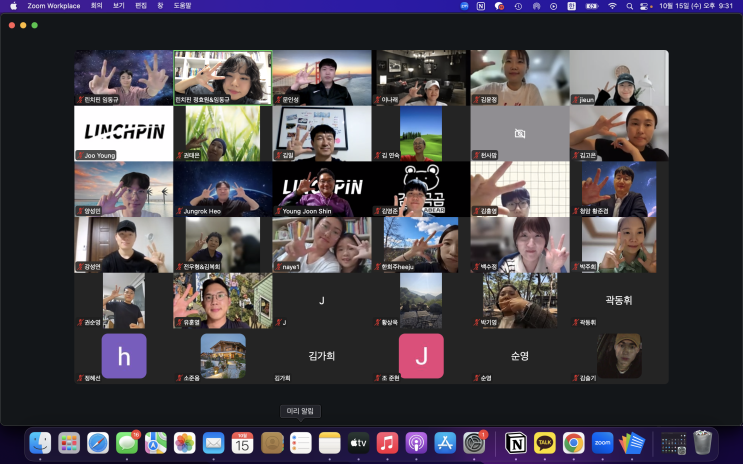The width and height of the screenshot is (743, 464).
Task: Open the App Store dock icon
Action: pyautogui.click(x=446, y=442)
